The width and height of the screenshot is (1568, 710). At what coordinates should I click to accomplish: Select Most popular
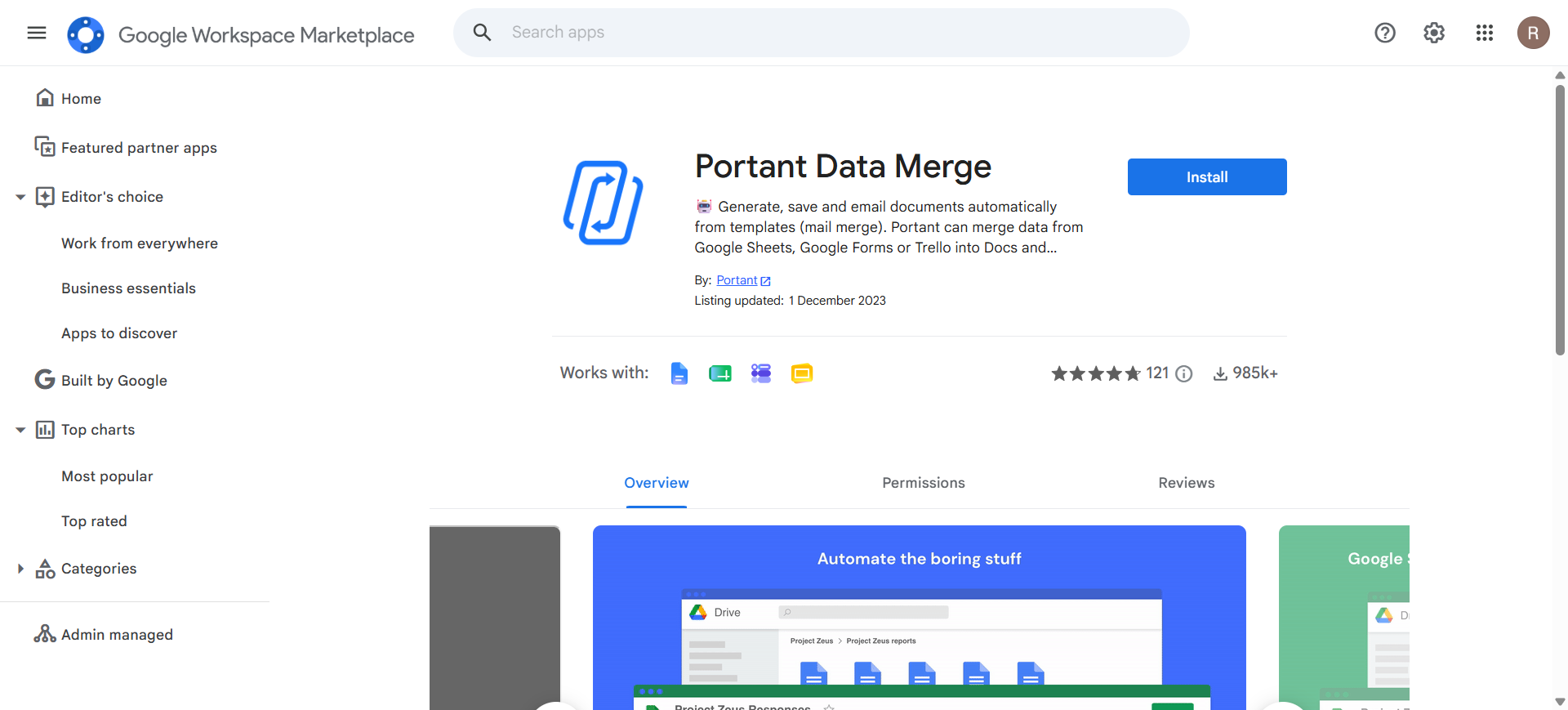(x=107, y=476)
